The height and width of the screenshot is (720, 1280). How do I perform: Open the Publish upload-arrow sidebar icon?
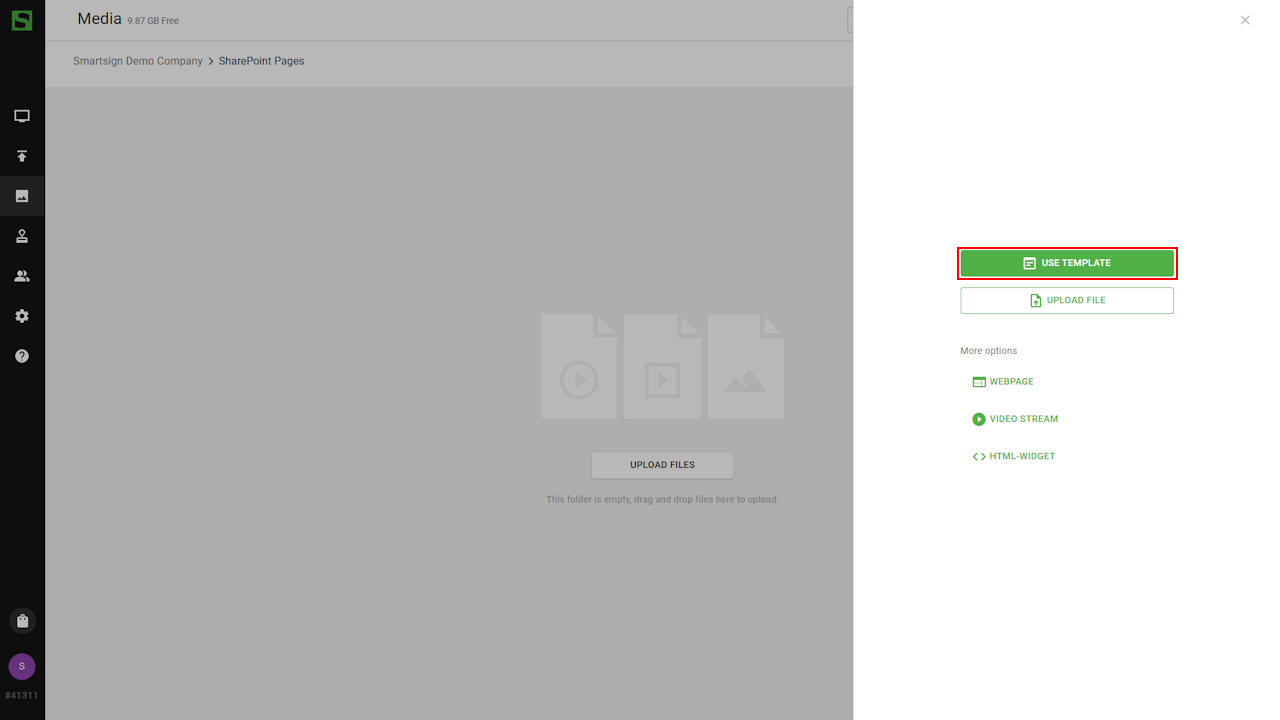22,156
